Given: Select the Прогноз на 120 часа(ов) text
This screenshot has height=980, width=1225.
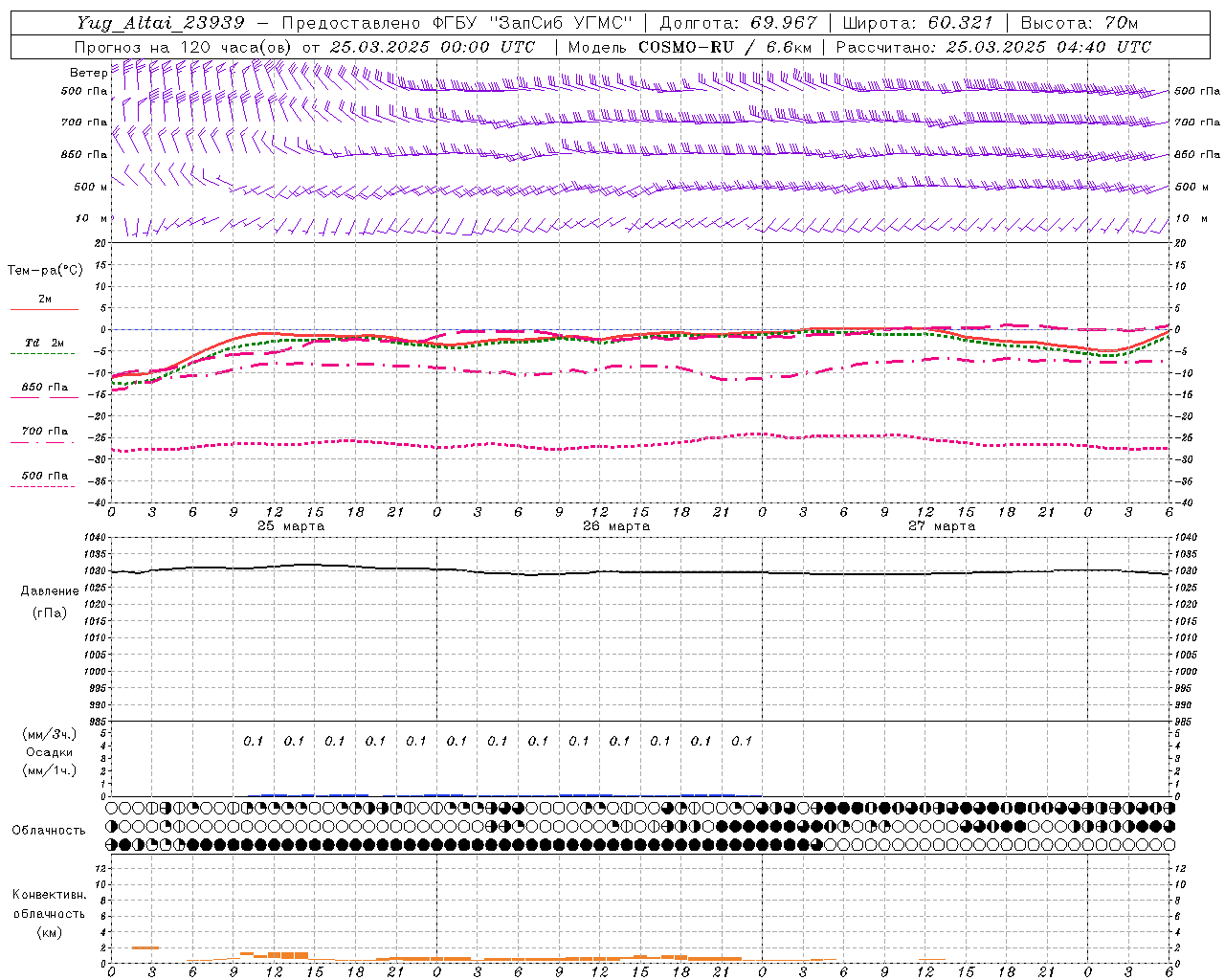Looking at the screenshot, I should [x=185, y=47].
